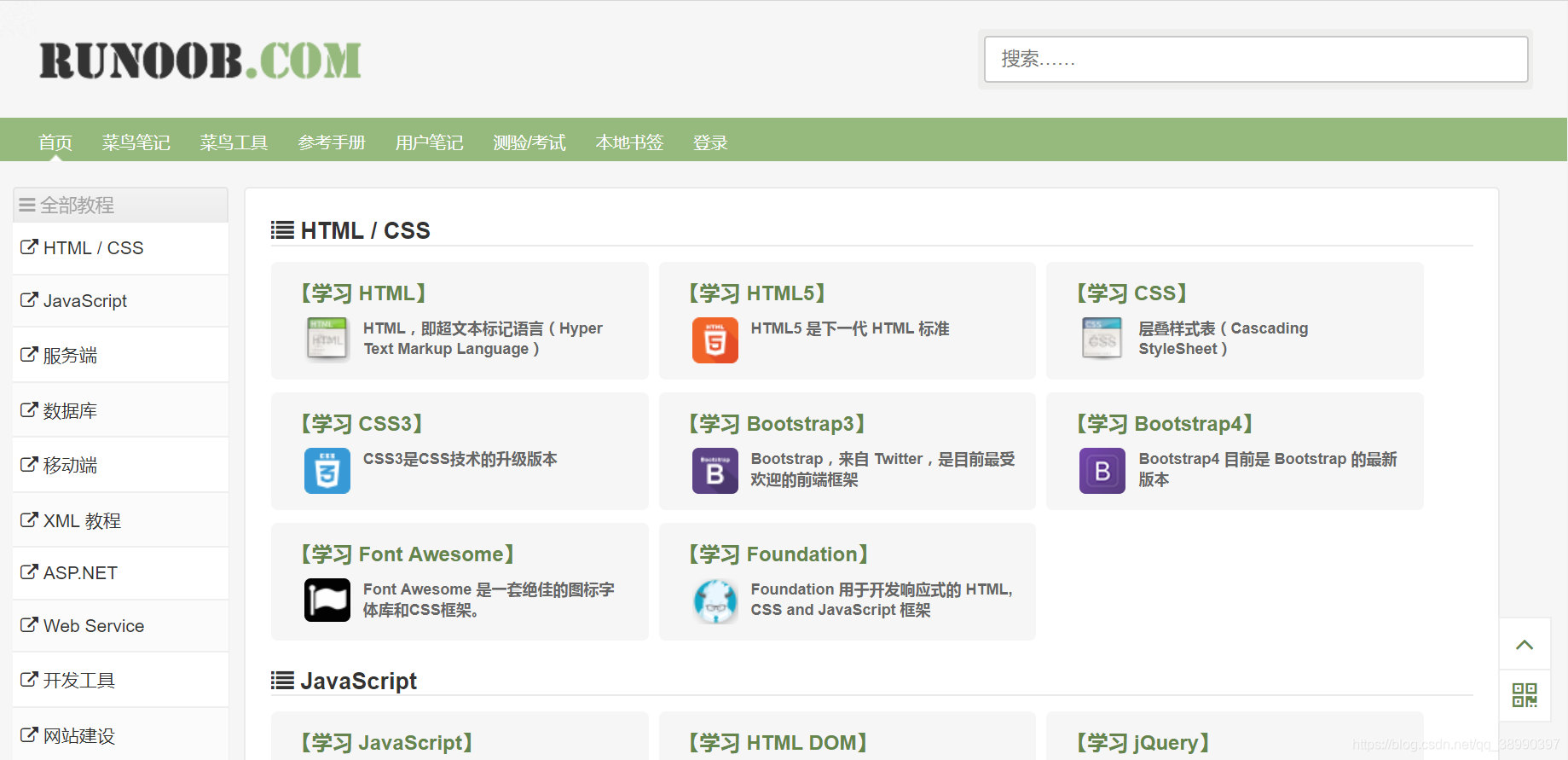Click external-link icon beside 移动端
This screenshot has width=1568, height=760.
29,464
